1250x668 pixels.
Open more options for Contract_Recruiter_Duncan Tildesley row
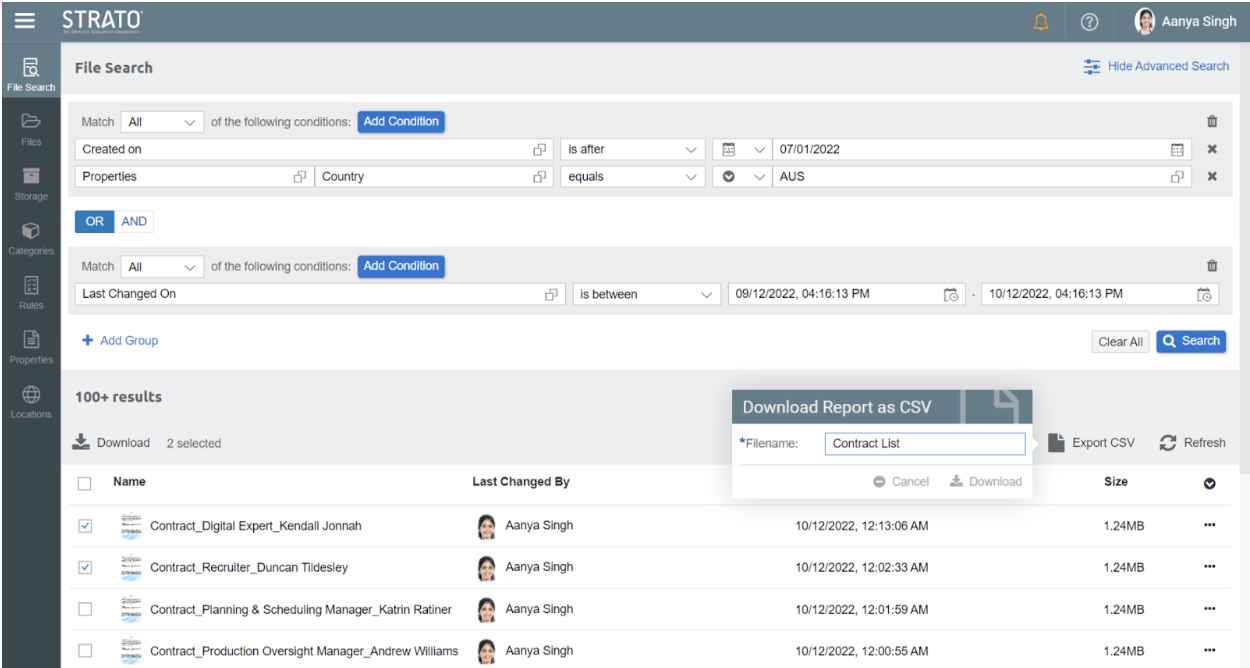point(1209,567)
